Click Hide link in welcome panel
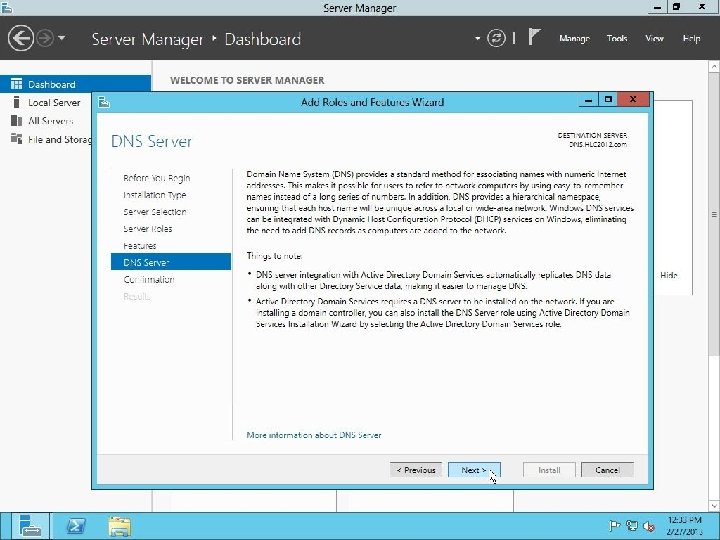 [669, 275]
